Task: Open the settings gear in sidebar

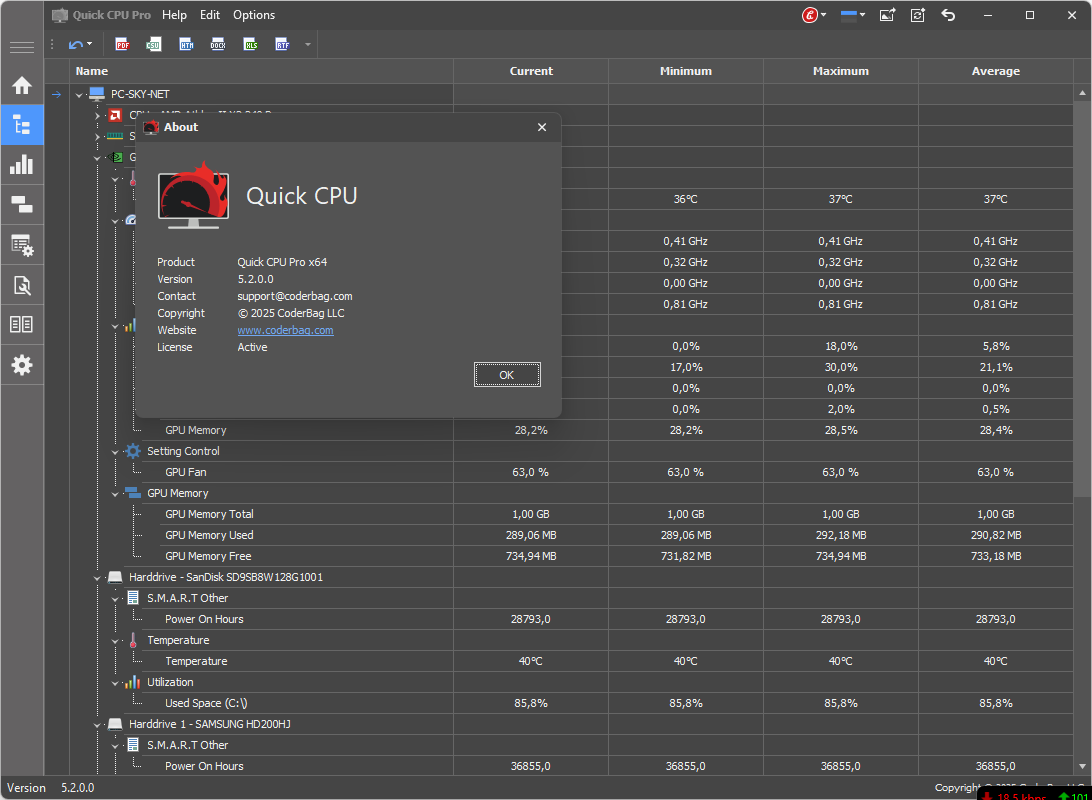Action: click(22, 365)
